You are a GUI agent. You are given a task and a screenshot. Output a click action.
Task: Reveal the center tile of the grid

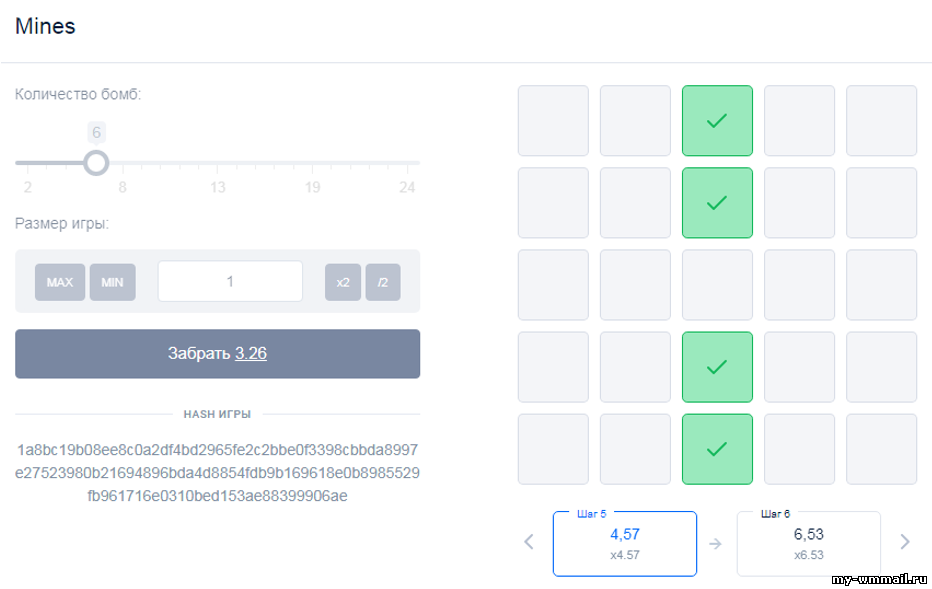coord(717,285)
